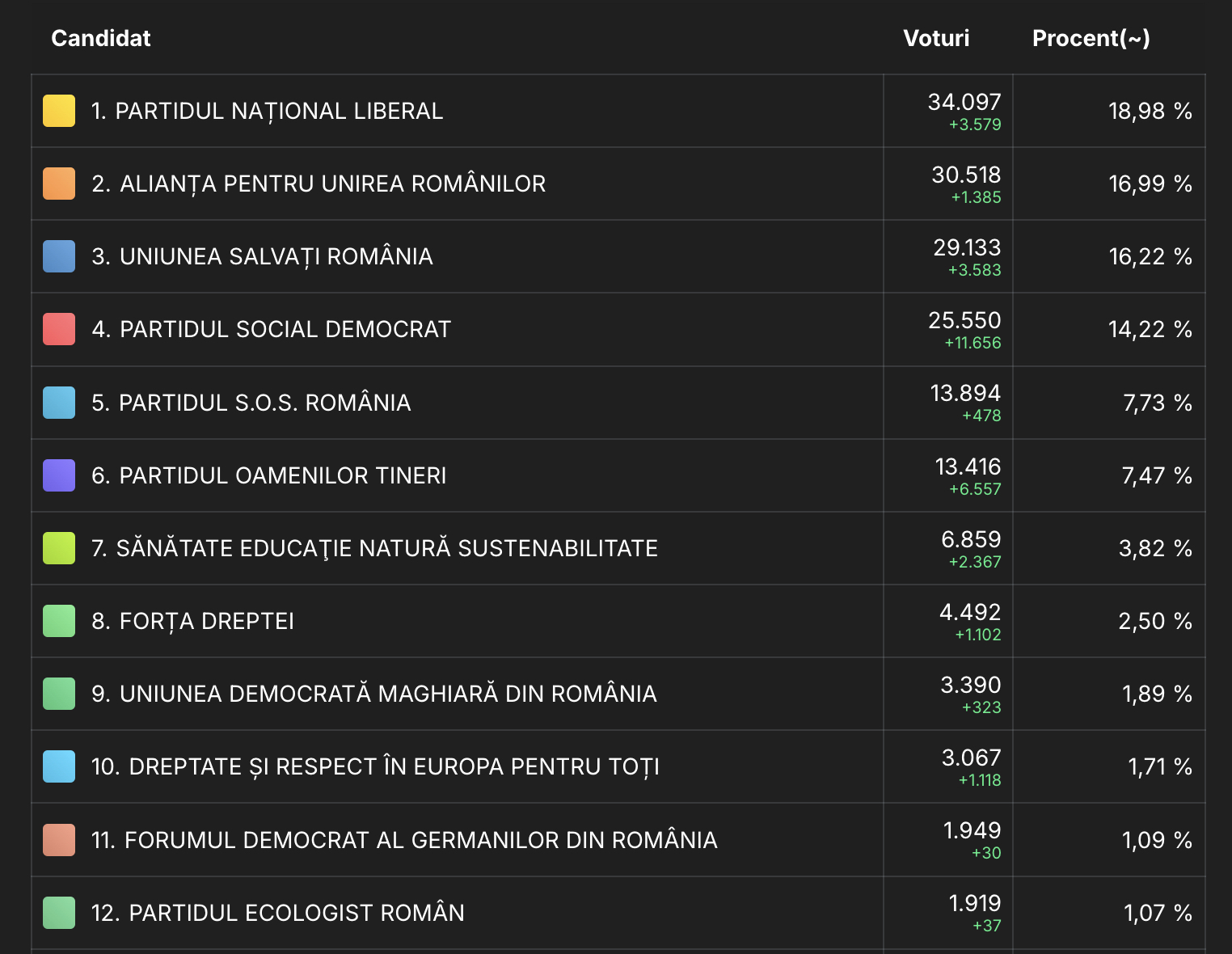
Task: Select 10. DREPTATE ȘI RESPECT ÎN EUROPA name
Action: click(376, 767)
